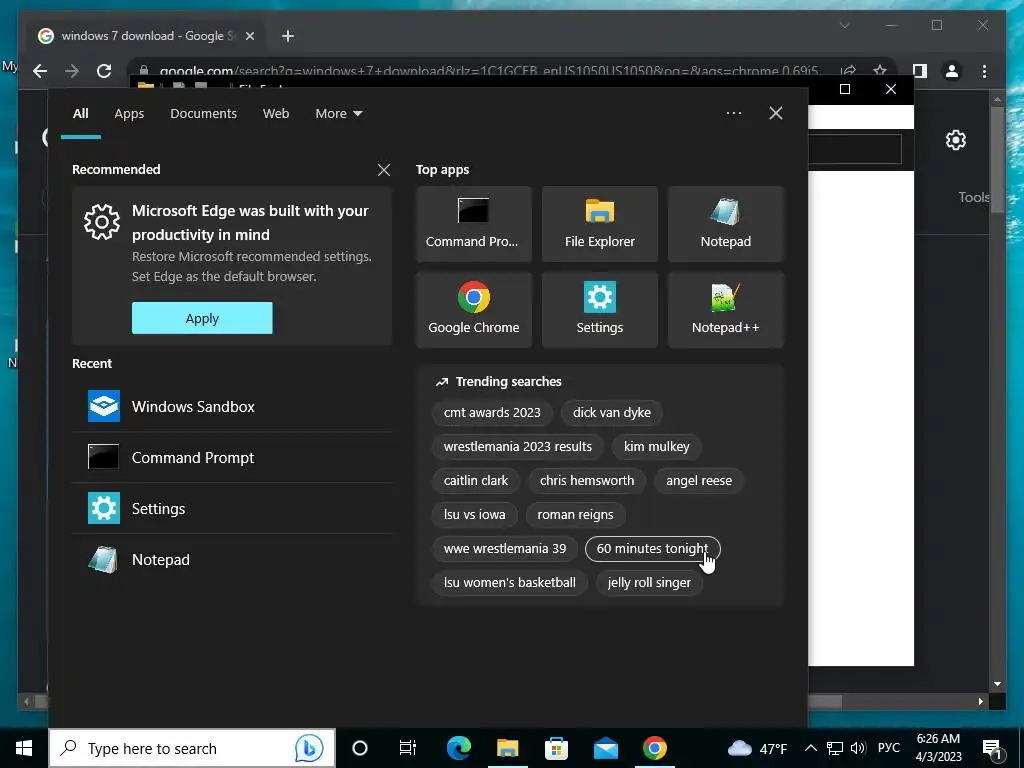The height and width of the screenshot is (768, 1024).
Task: Search trending '60 minutes tonight'
Action: [x=652, y=549]
